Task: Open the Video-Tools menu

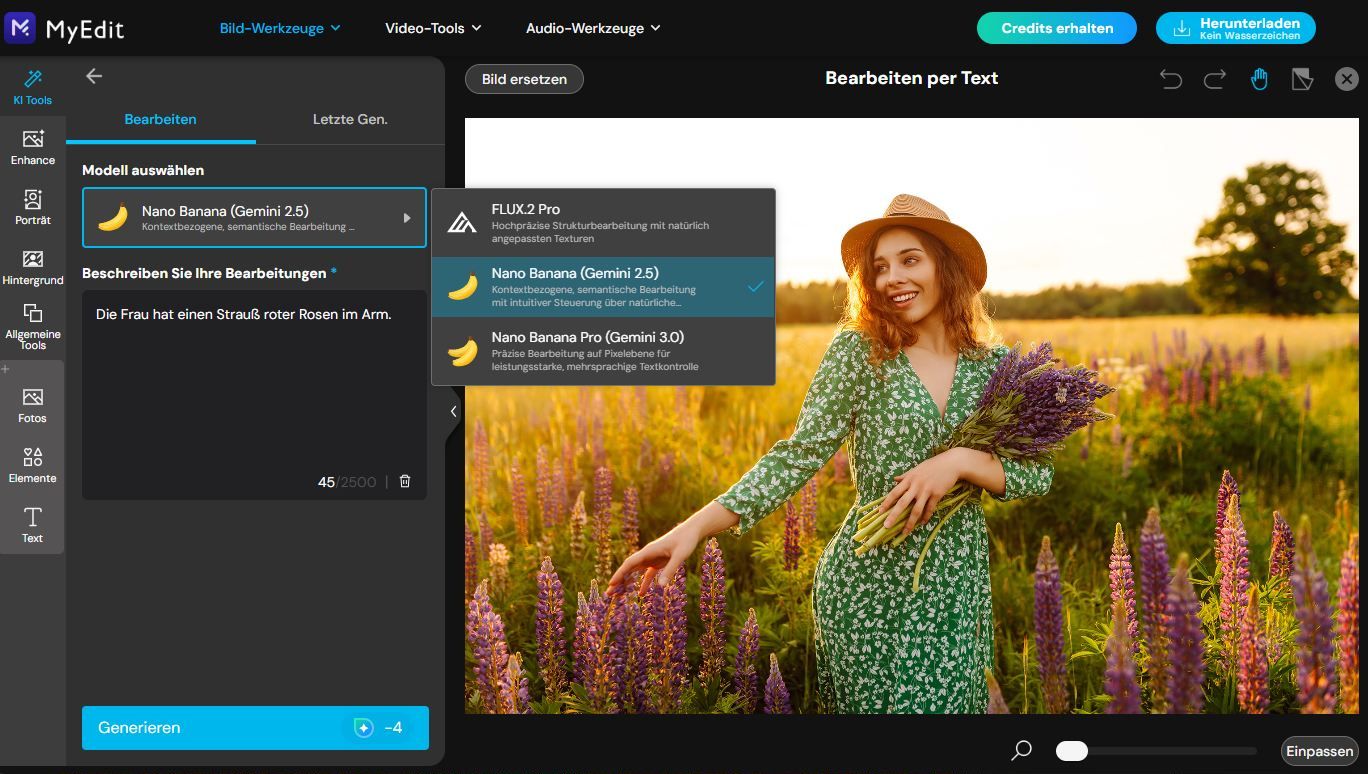Action: [x=433, y=28]
